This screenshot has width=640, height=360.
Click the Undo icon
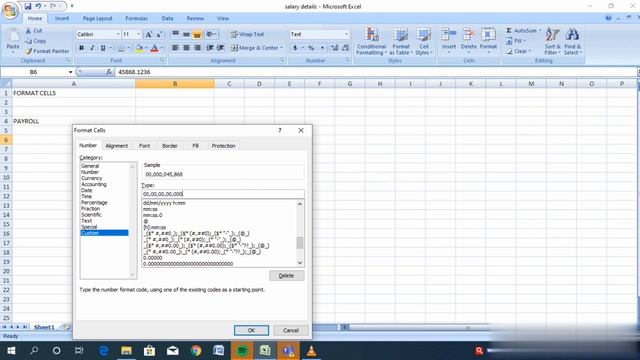click(x=38, y=6)
